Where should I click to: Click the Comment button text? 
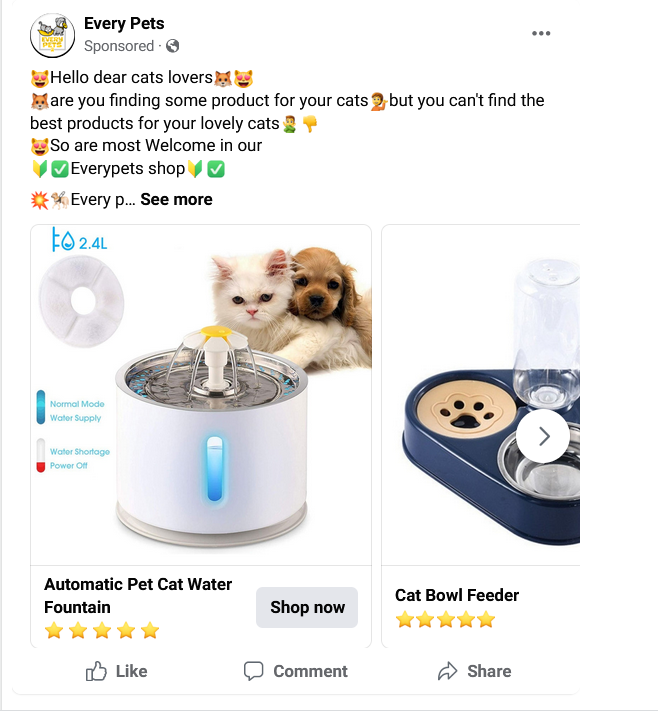coord(311,671)
